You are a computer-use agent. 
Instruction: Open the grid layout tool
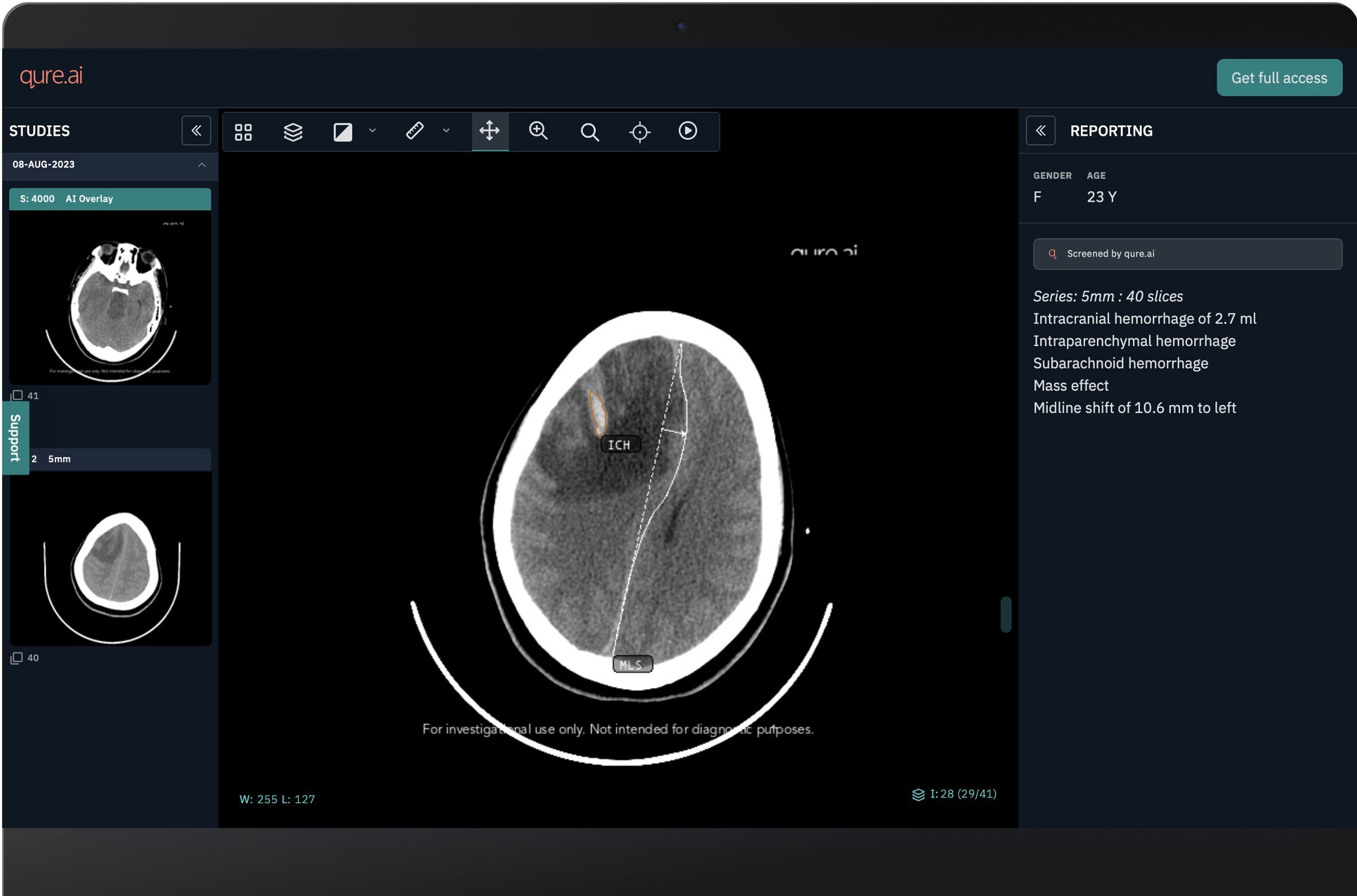(243, 132)
